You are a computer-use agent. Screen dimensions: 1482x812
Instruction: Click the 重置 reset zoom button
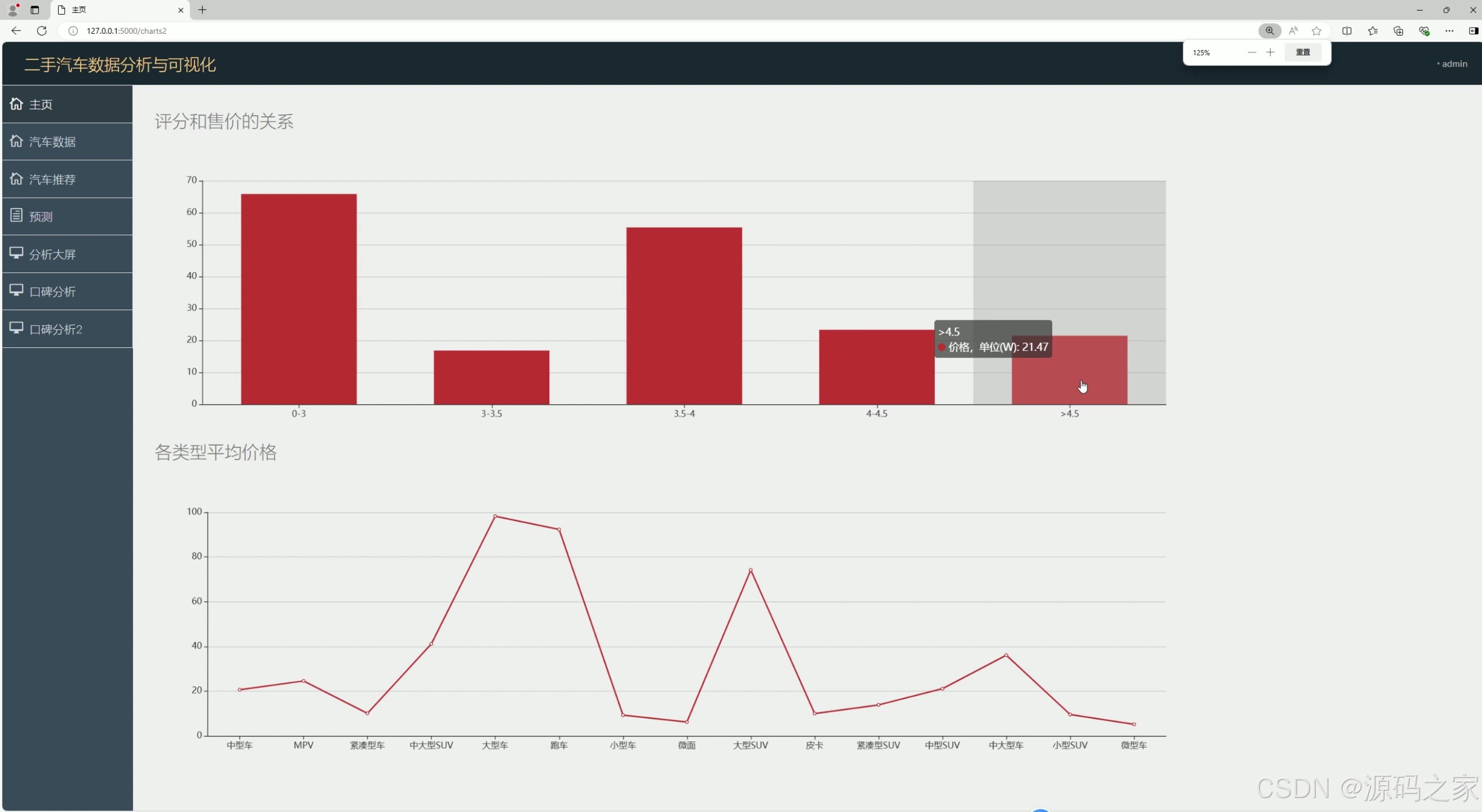pyautogui.click(x=1303, y=52)
